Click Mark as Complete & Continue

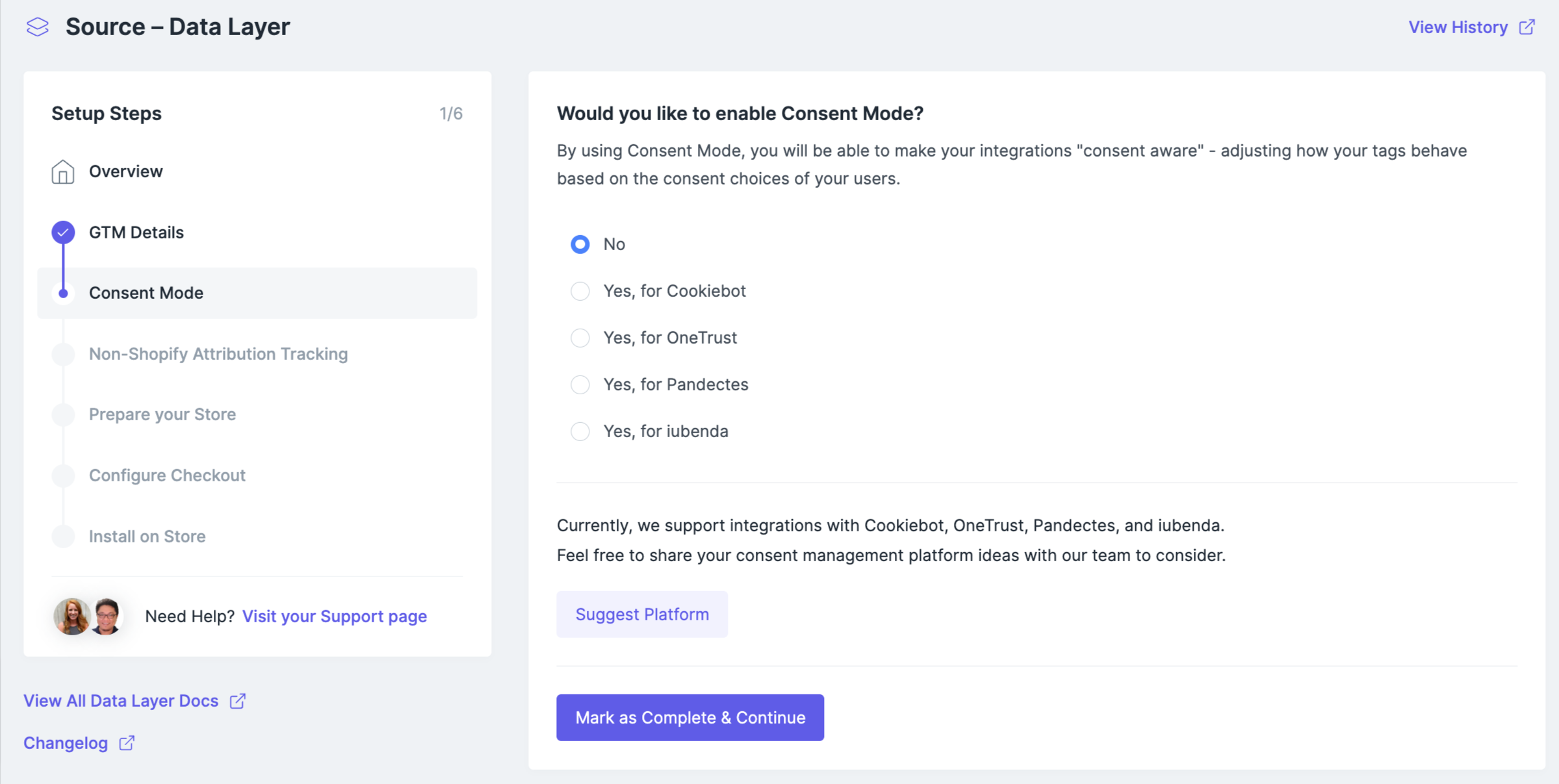pyautogui.click(x=690, y=718)
